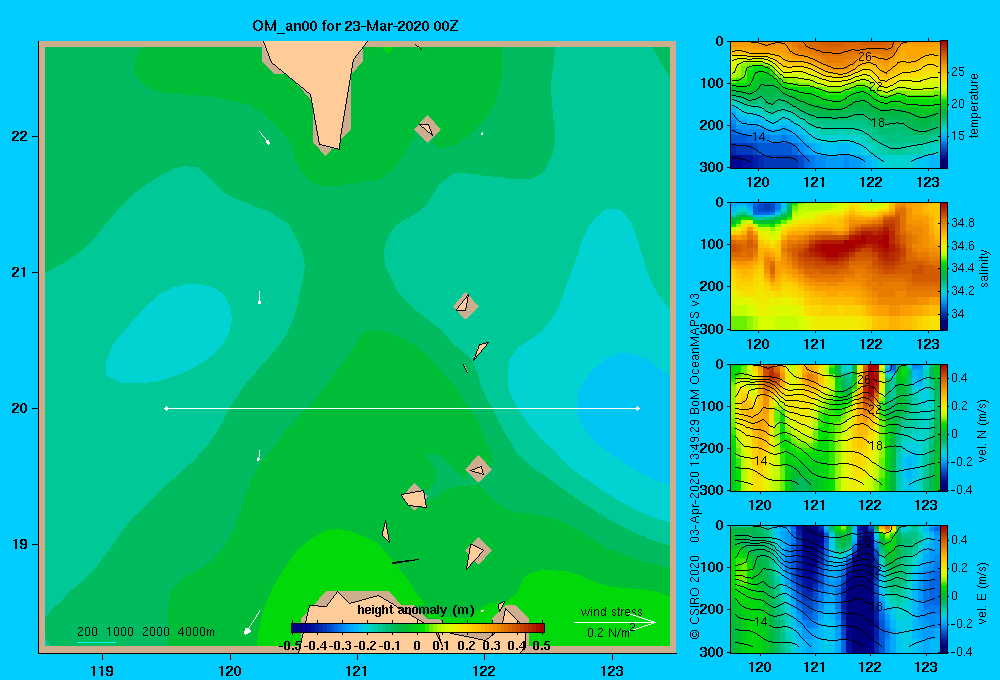The height and width of the screenshot is (680, 1000).
Task: Click the salinity color scale bar
Action: click(944, 266)
